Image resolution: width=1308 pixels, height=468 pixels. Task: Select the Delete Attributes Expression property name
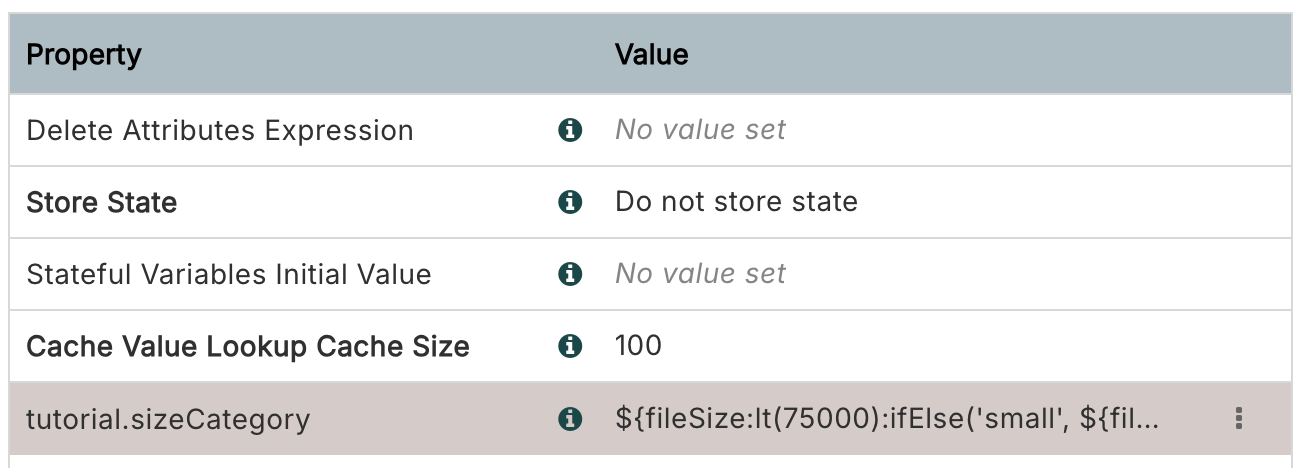[x=219, y=130]
